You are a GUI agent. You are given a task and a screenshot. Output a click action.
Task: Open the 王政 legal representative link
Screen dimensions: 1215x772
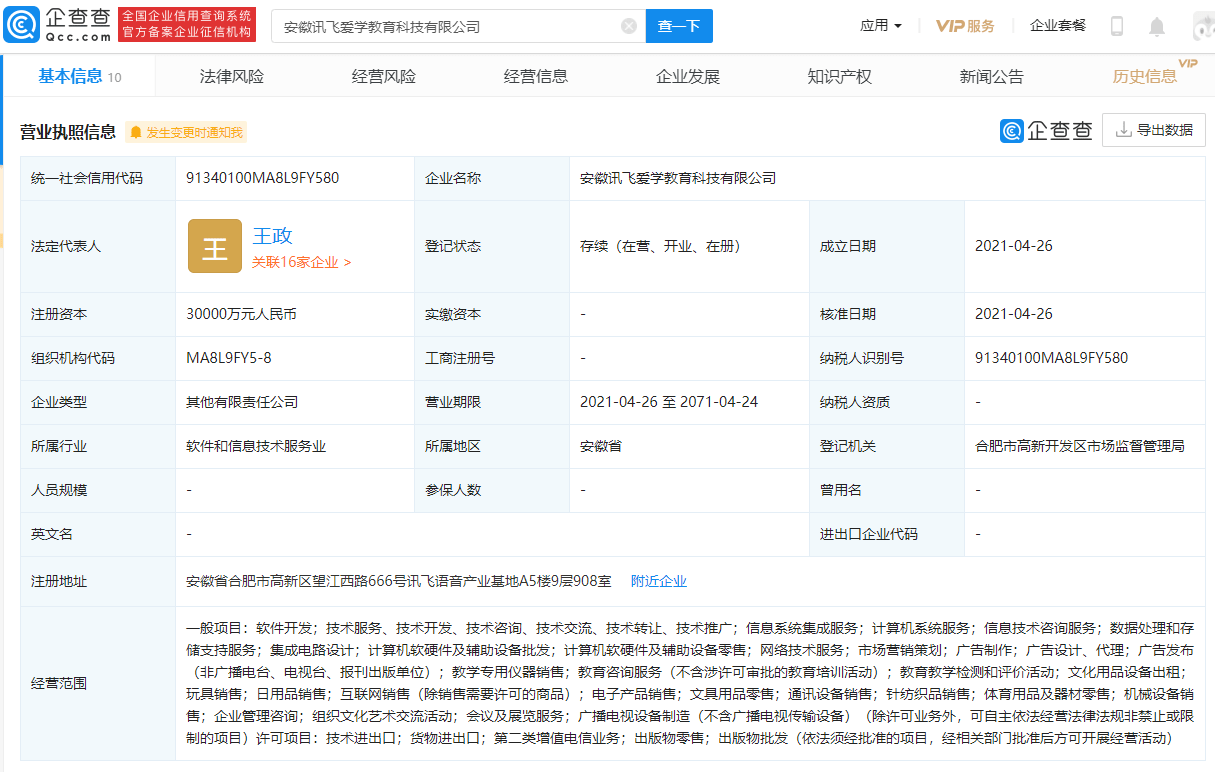272,236
